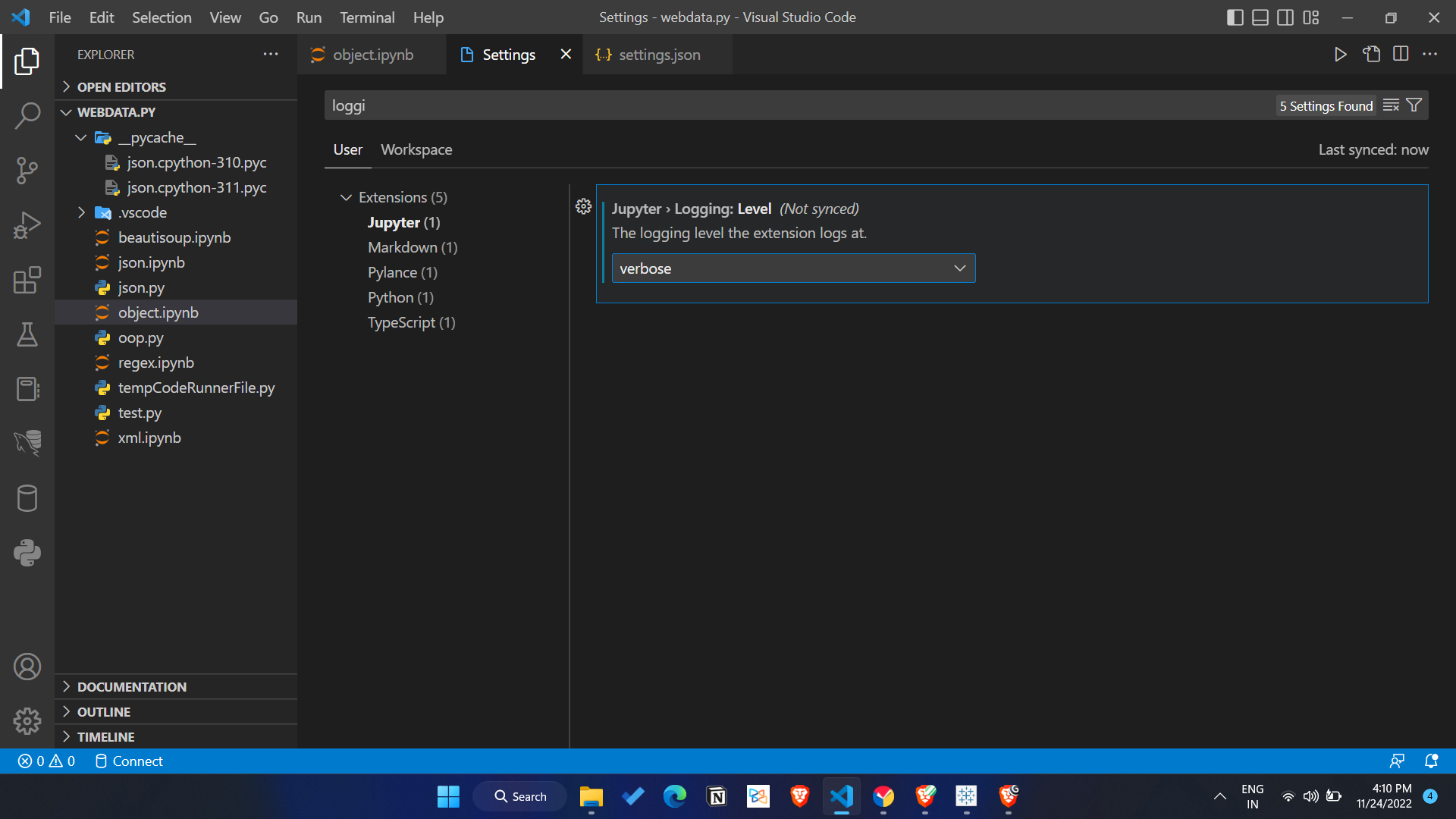Switch to the settings.json tab
The height and width of the screenshot is (819, 1456).
[657, 54]
